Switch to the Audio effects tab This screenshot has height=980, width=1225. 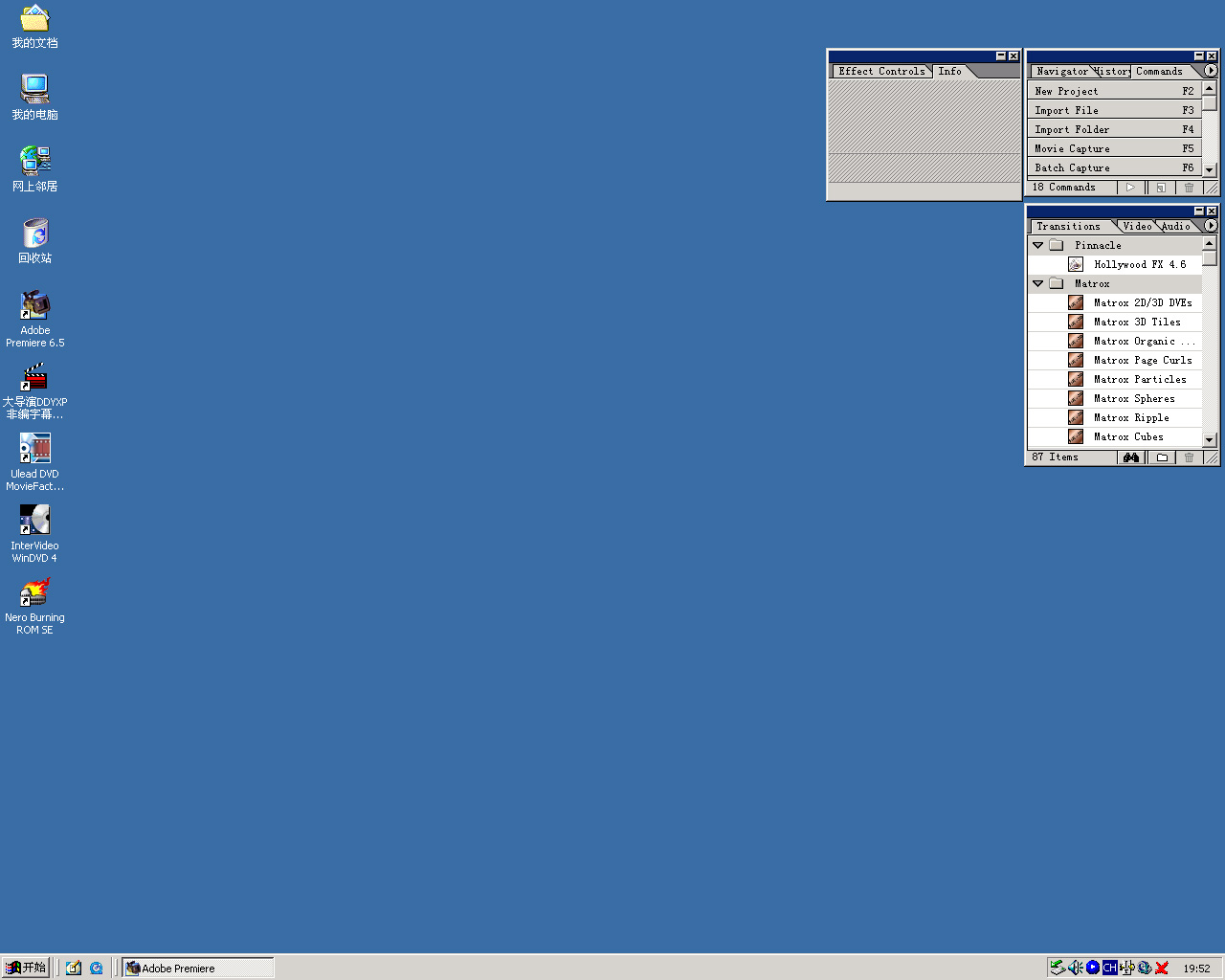point(1176,226)
